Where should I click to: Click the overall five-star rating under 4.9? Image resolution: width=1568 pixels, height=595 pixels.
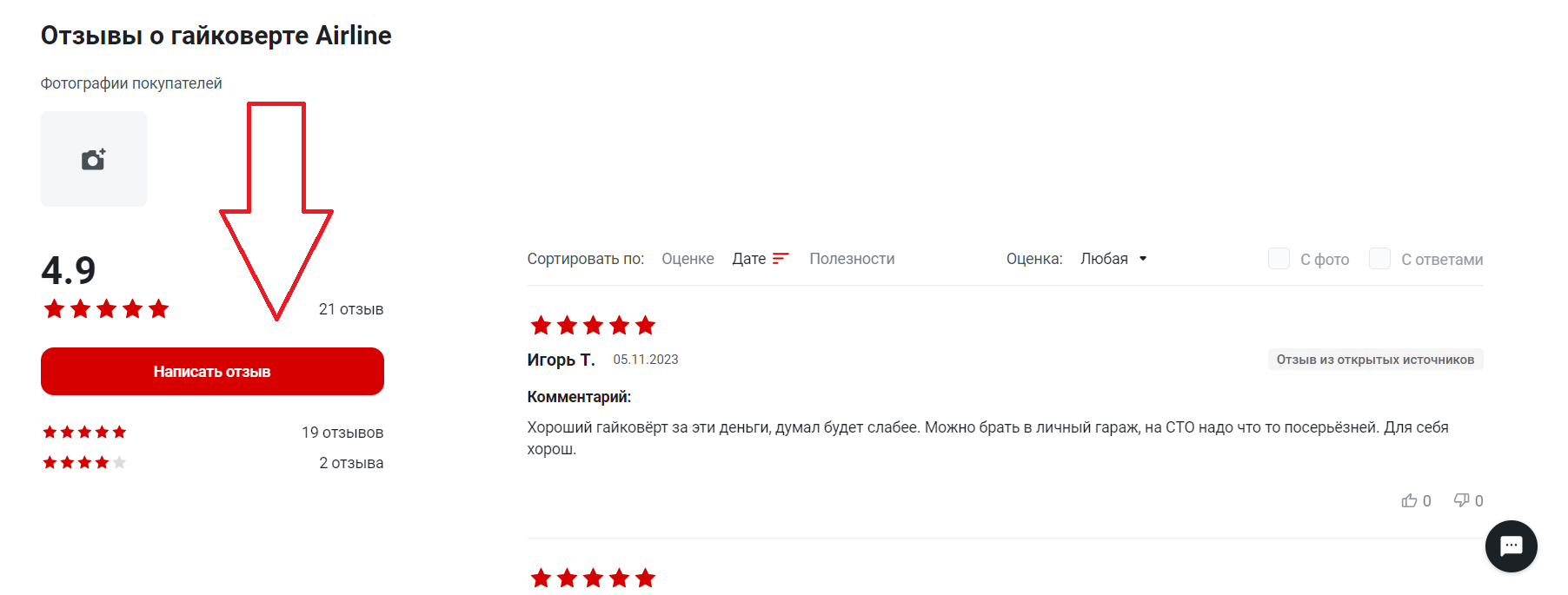(106, 309)
